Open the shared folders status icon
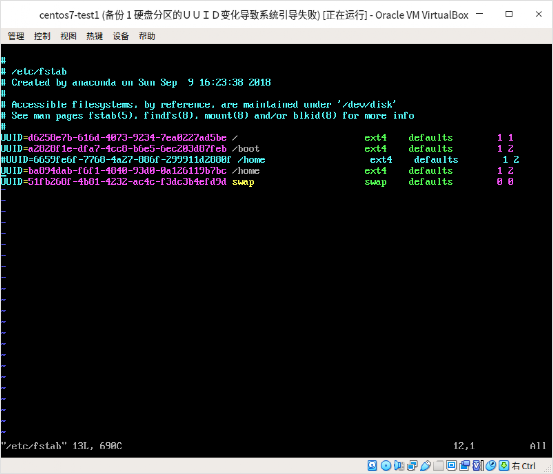The width and height of the screenshot is (553, 474). click(x=438, y=466)
